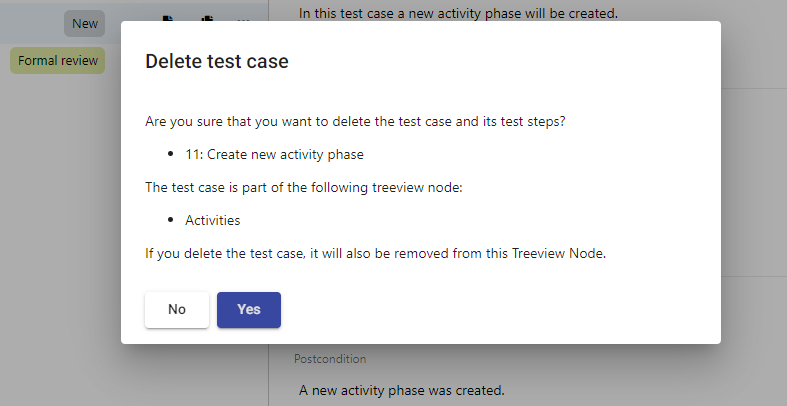Click the "Are you sure" confirmation question
Image resolution: width=787 pixels, height=406 pixels.
click(371, 122)
